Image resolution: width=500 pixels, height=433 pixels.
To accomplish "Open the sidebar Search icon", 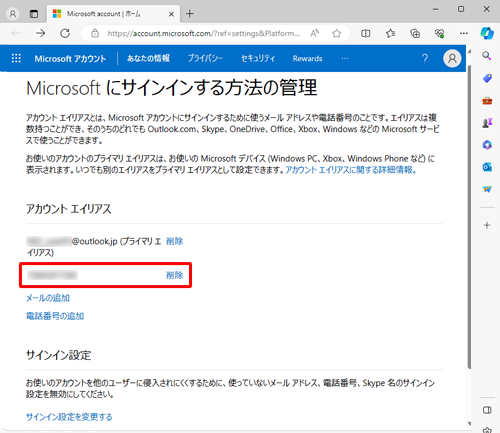I will pyautogui.click(x=487, y=56).
